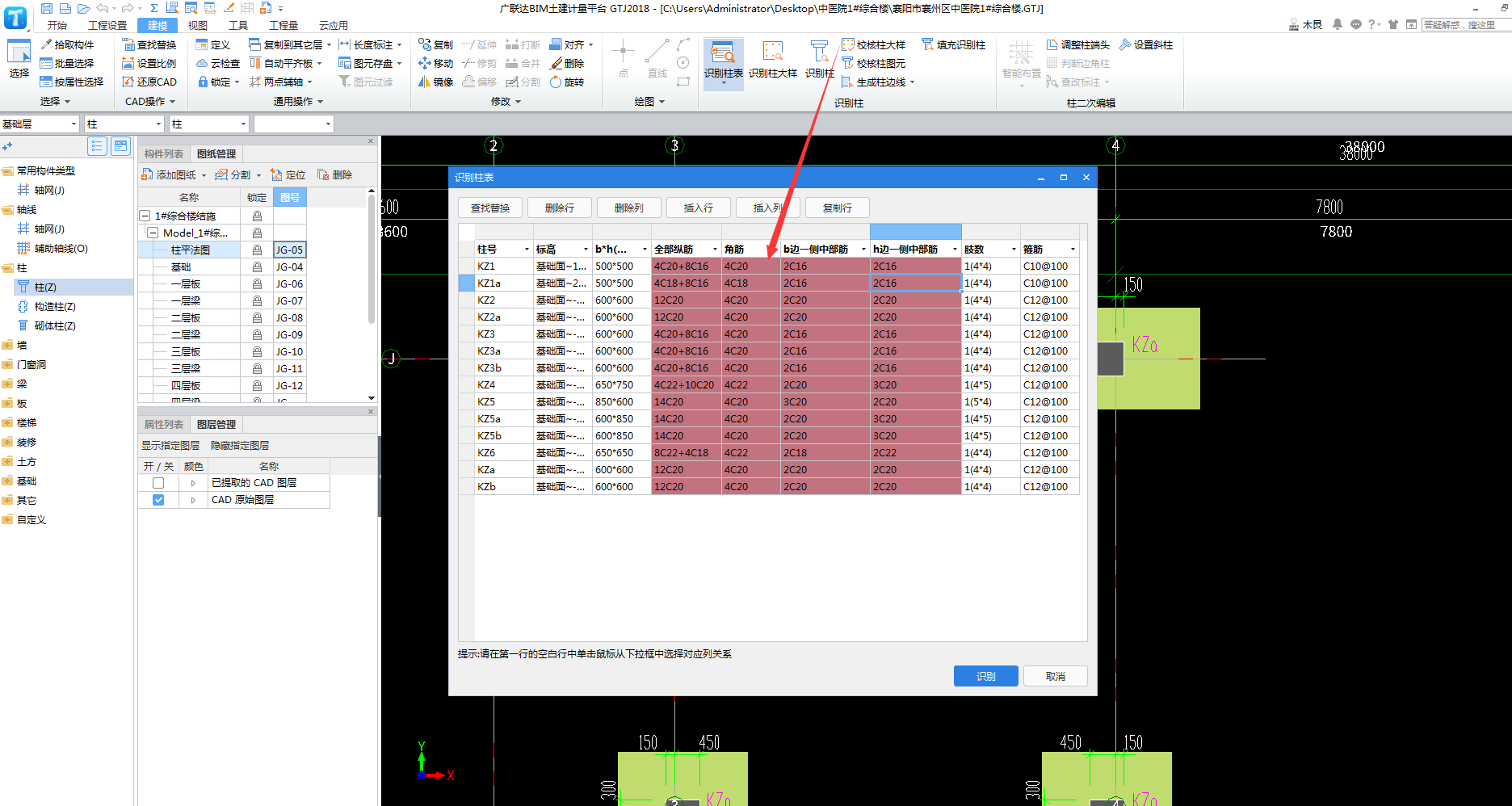Toggle the lock for 柱平法图 row
Viewport: 1512px width, 806px height.
tap(257, 250)
